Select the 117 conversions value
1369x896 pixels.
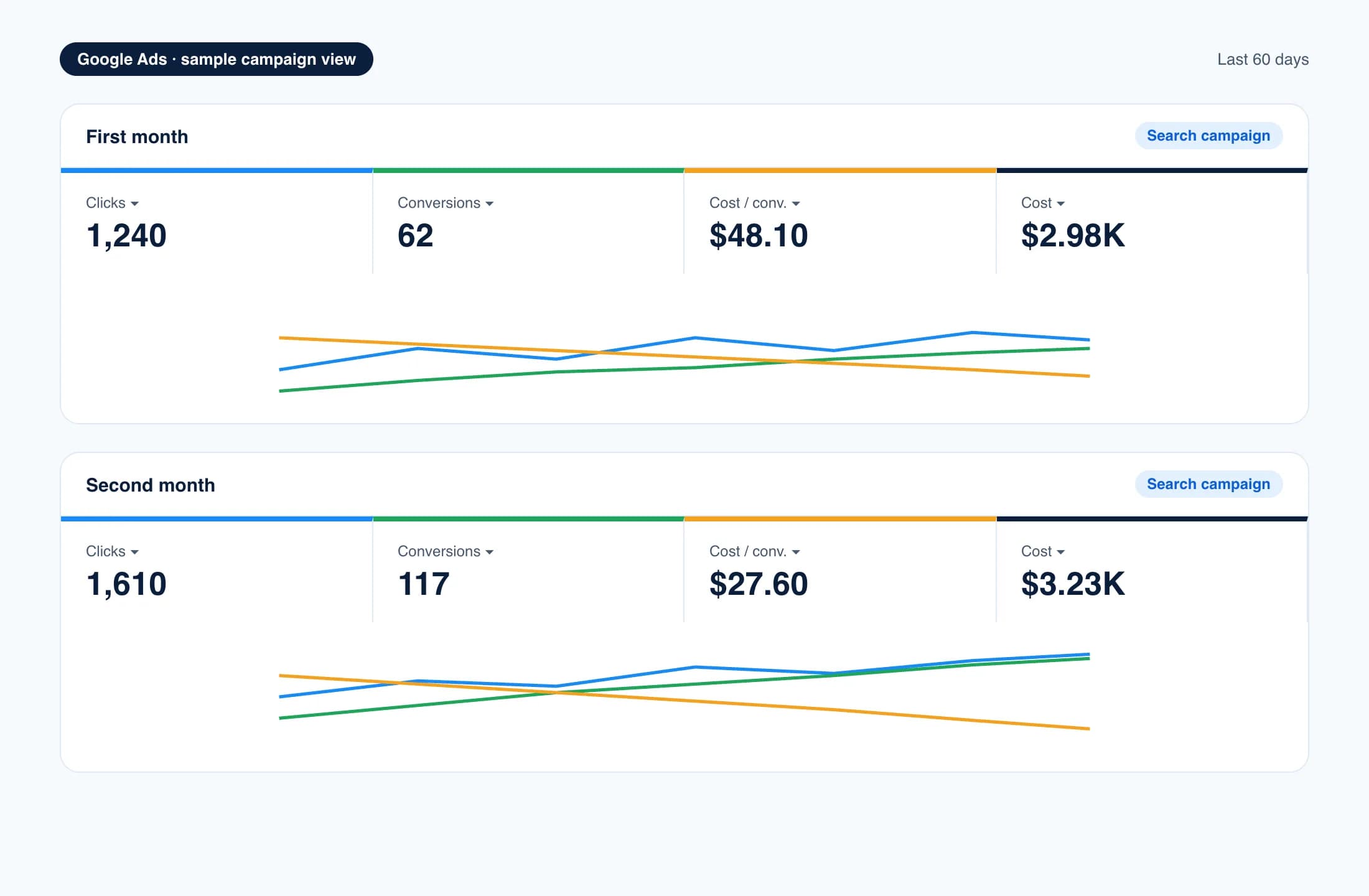[423, 584]
